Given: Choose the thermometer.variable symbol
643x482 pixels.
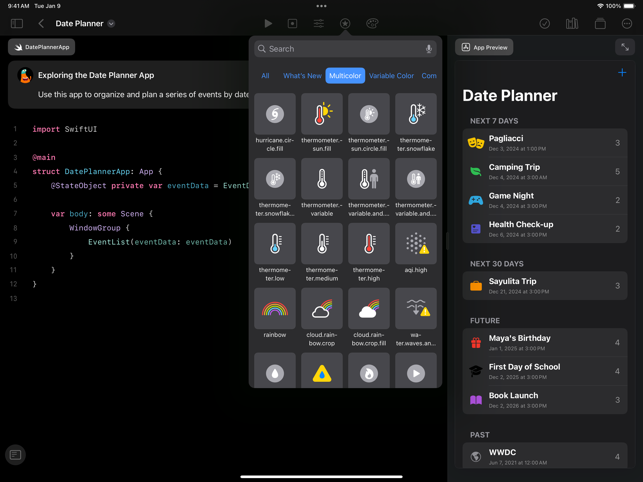Looking at the screenshot, I should 322,179.
